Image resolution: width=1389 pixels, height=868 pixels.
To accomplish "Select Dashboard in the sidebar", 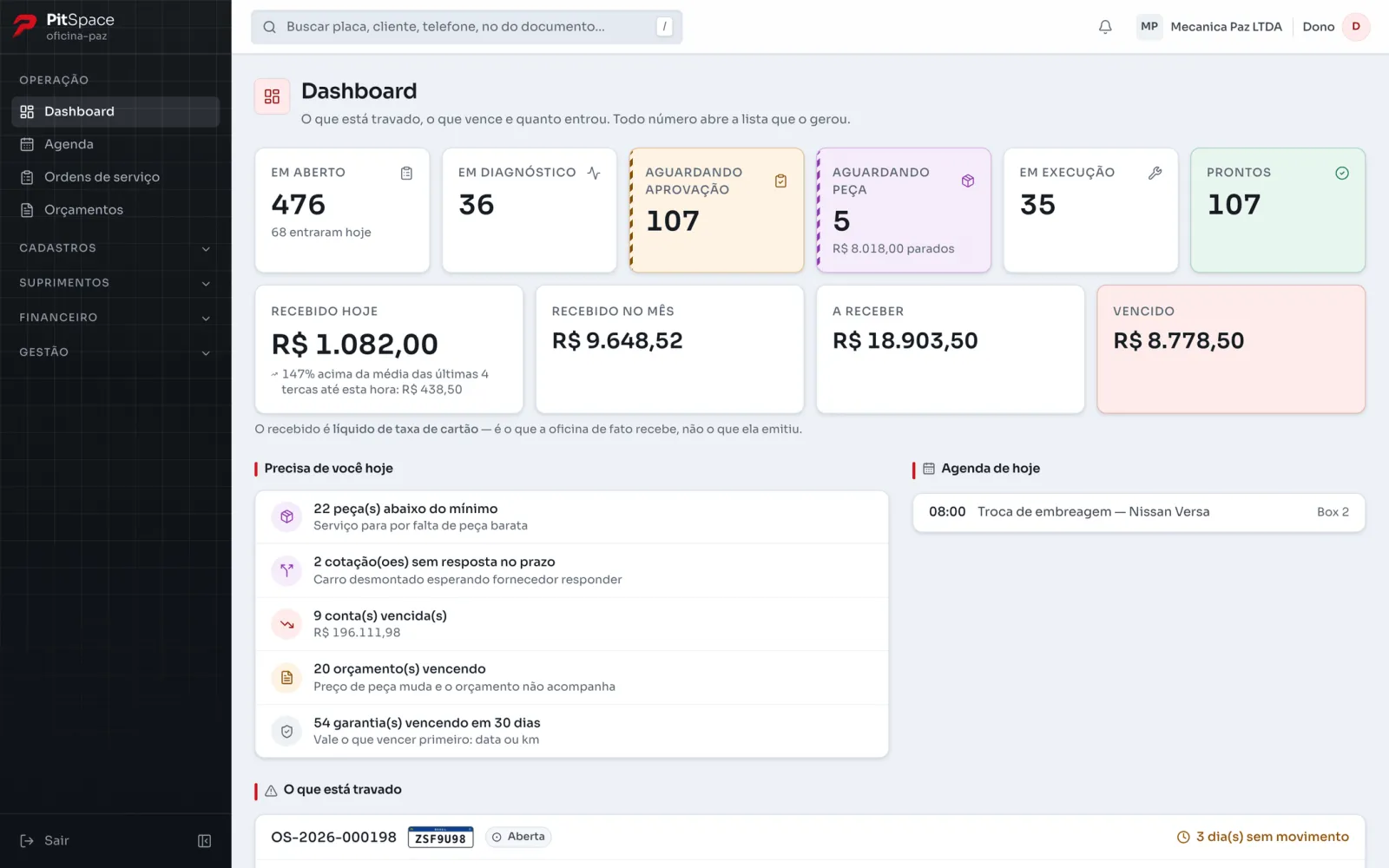I will pos(115,112).
